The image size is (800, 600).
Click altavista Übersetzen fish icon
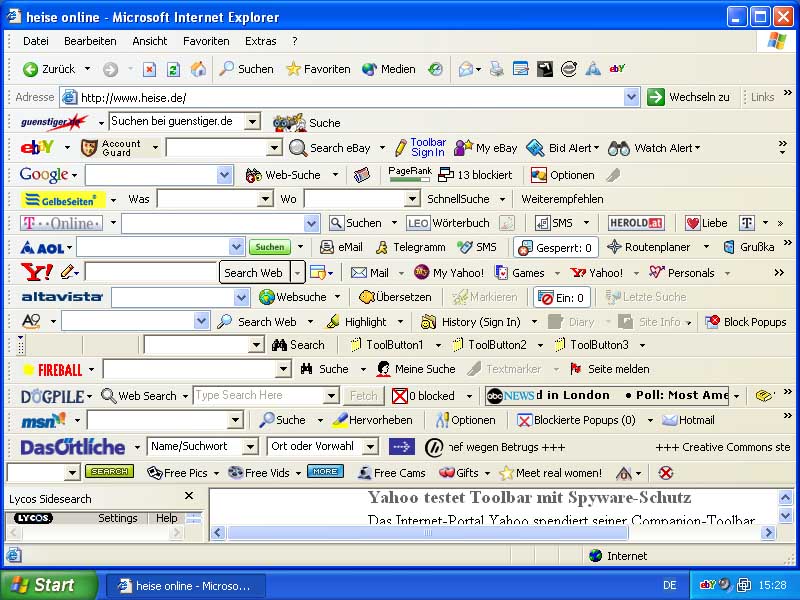coord(367,297)
